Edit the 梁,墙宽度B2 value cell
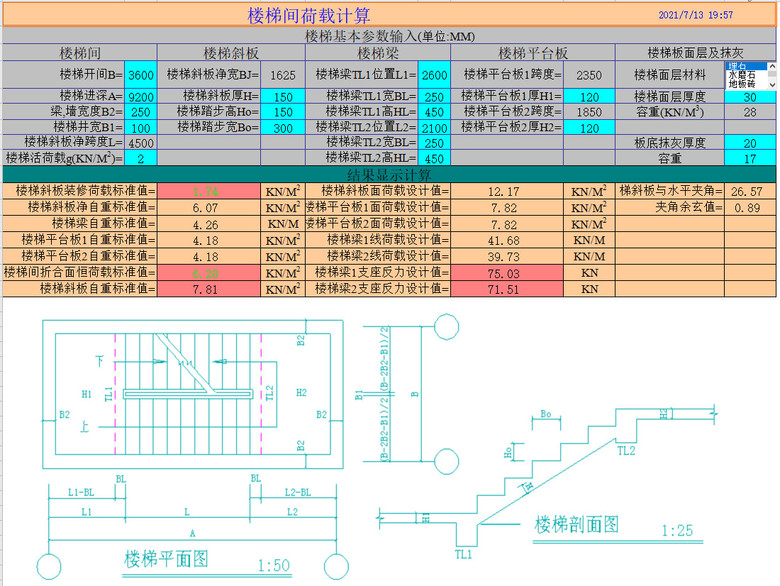The image size is (780, 586). (x=141, y=112)
